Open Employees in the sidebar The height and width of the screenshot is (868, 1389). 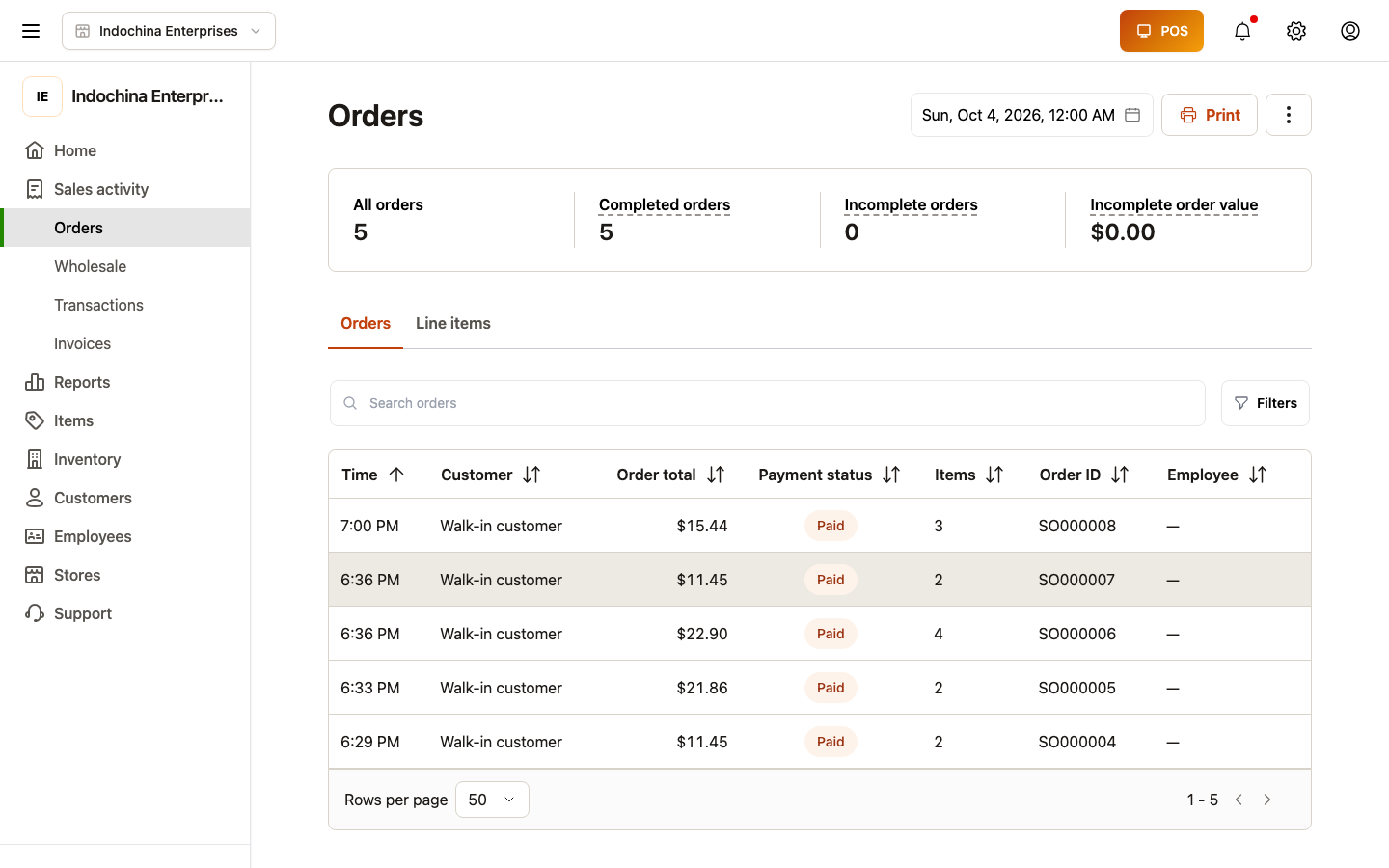pos(125,536)
